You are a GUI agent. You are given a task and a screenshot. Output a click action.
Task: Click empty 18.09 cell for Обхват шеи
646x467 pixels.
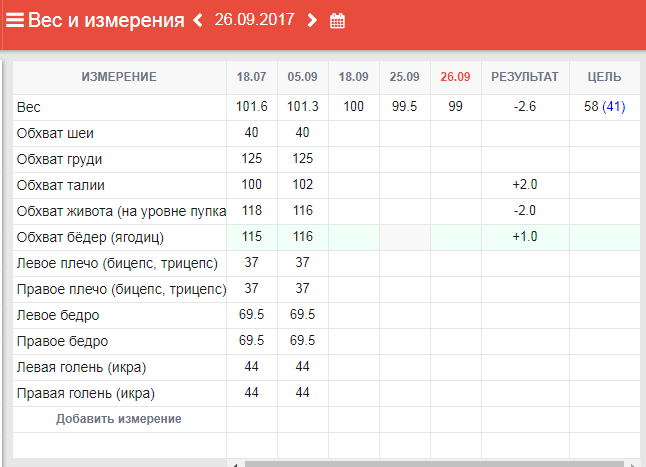click(x=353, y=133)
